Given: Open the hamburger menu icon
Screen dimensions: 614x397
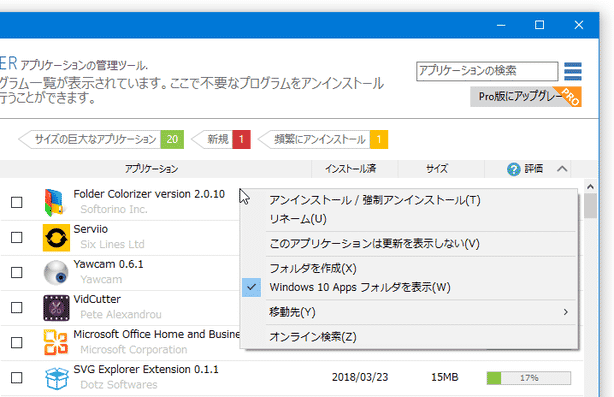Looking at the screenshot, I should click(572, 71).
